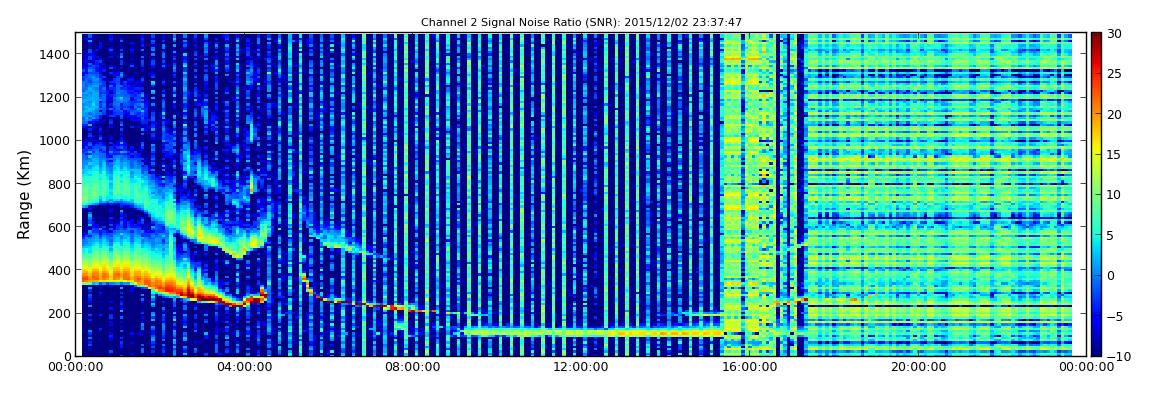Click the colorbar −5 tick label

point(1114,316)
